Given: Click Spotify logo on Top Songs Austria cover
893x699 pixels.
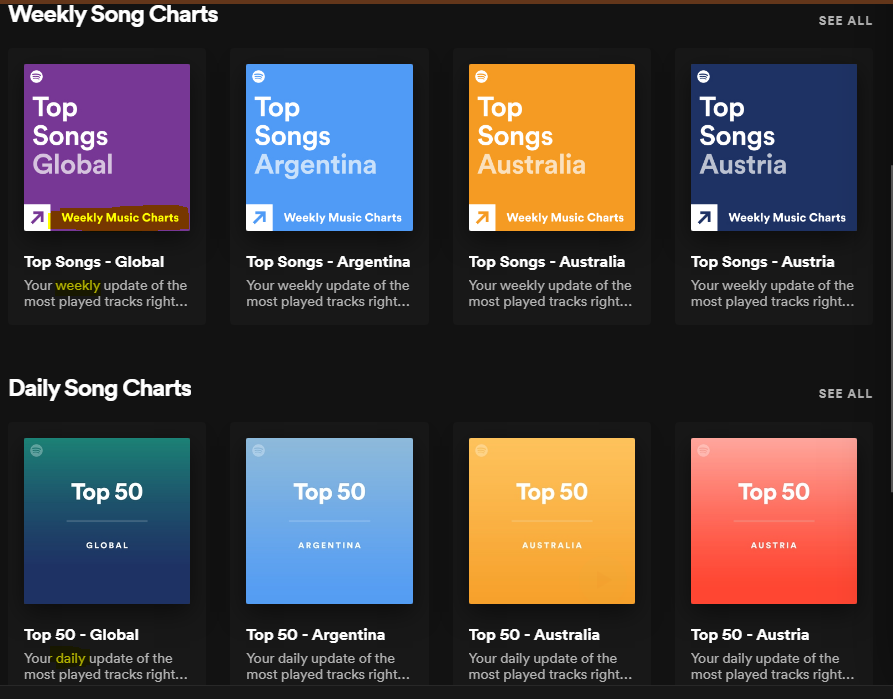Looking at the screenshot, I should coord(703,76).
